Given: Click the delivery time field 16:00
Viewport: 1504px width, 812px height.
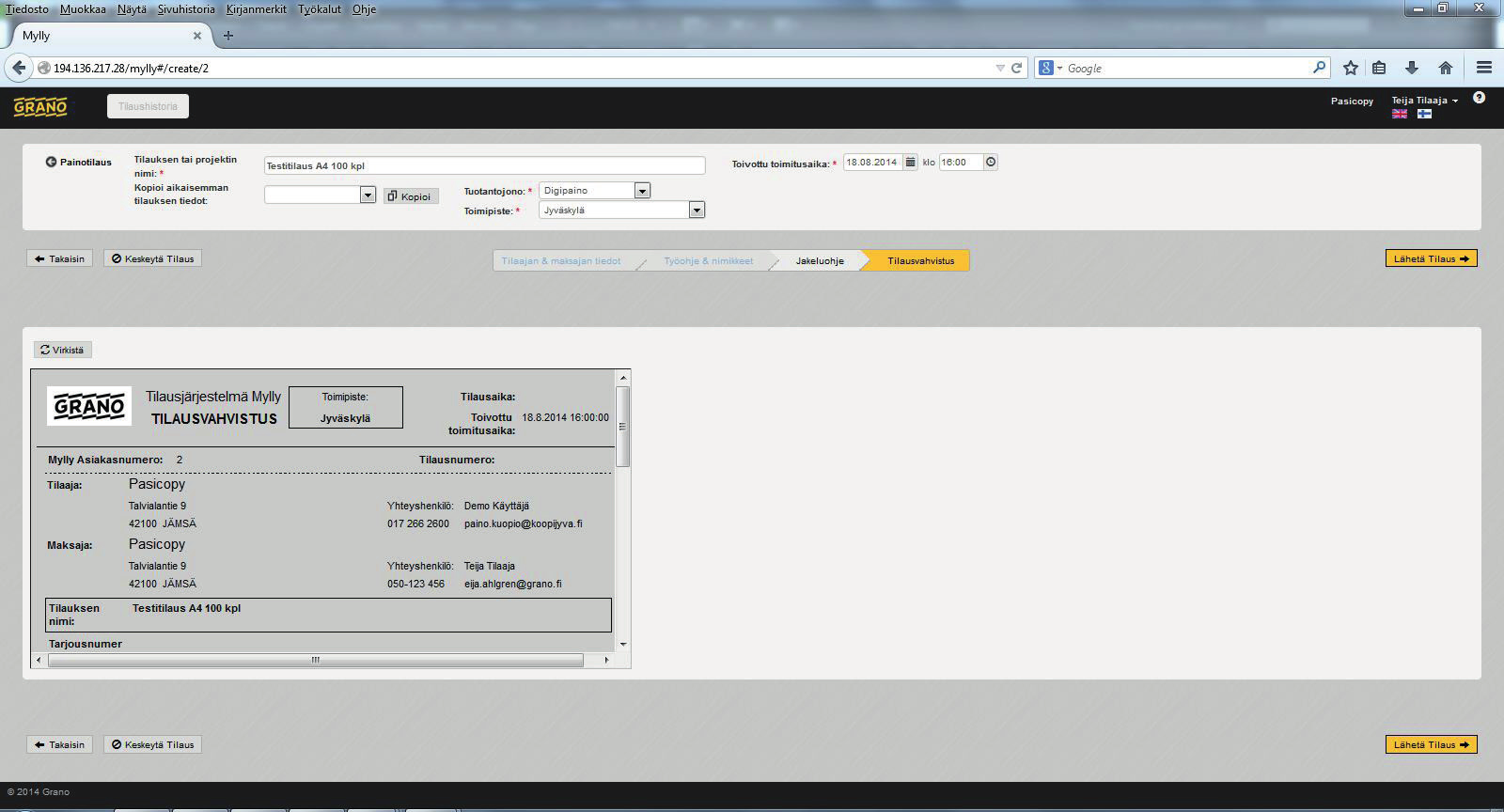Looking at the screenshot, I should tap(961, 162).
